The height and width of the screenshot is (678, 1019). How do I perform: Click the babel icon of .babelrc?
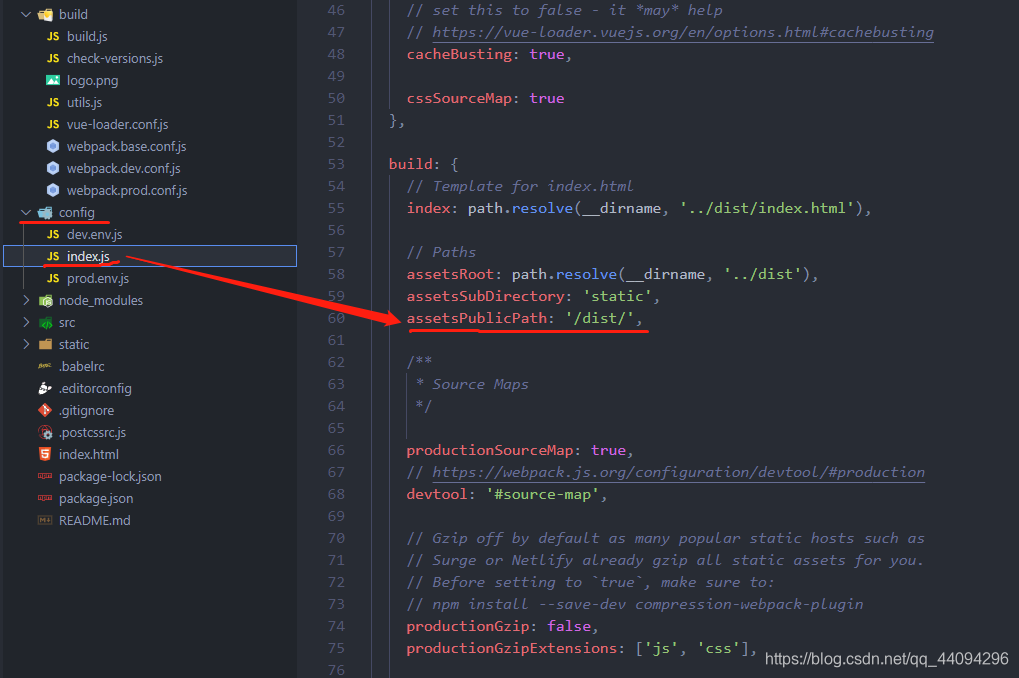pyautogui.click(x=45, y=366)
